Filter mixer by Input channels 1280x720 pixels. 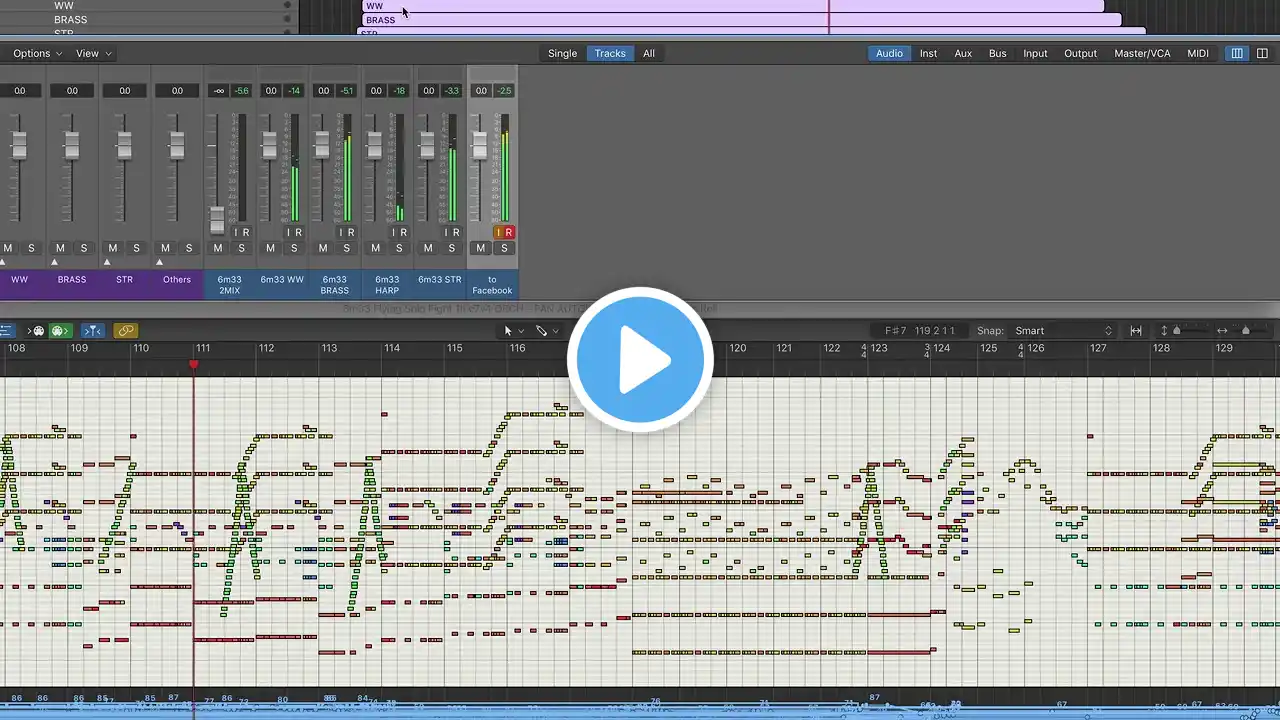tap(1036, 53)
